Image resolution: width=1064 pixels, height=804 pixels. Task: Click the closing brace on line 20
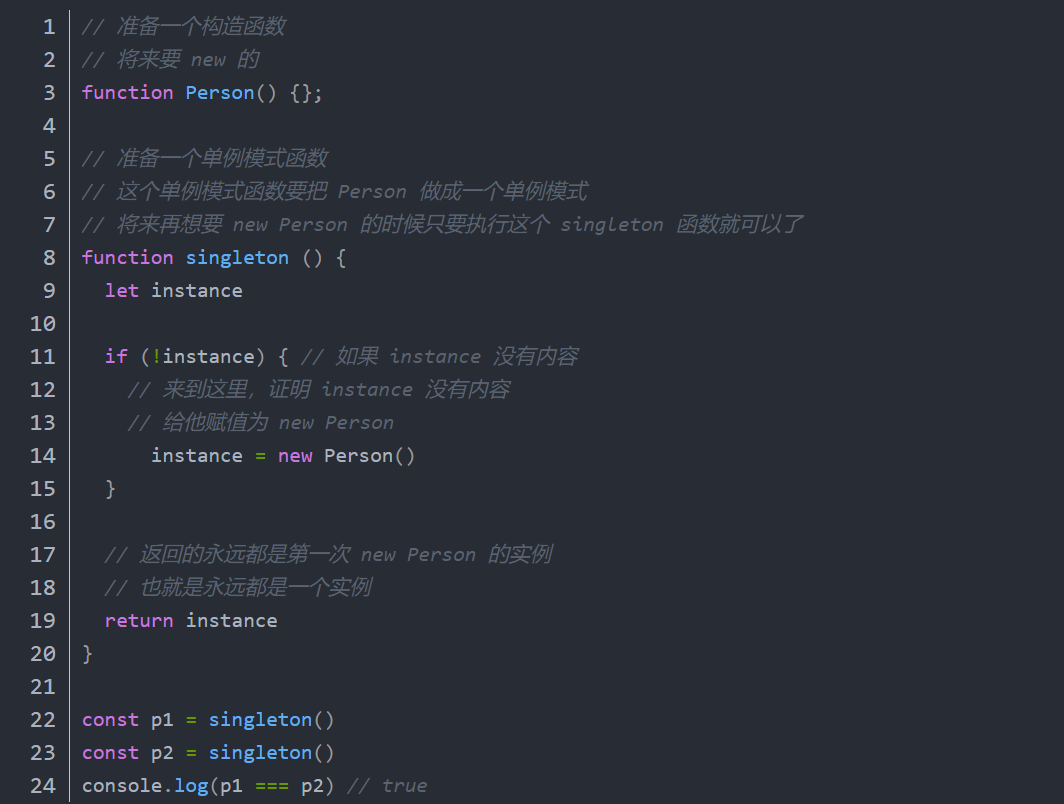point(88,654)
